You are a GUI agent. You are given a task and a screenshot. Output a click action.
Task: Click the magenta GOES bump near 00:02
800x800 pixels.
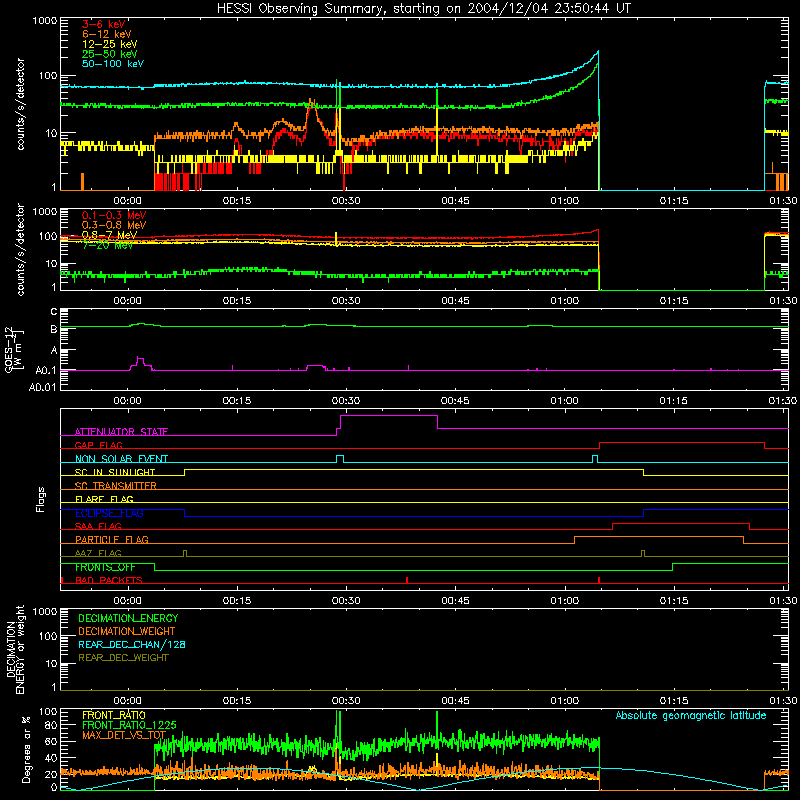point(140,360)
